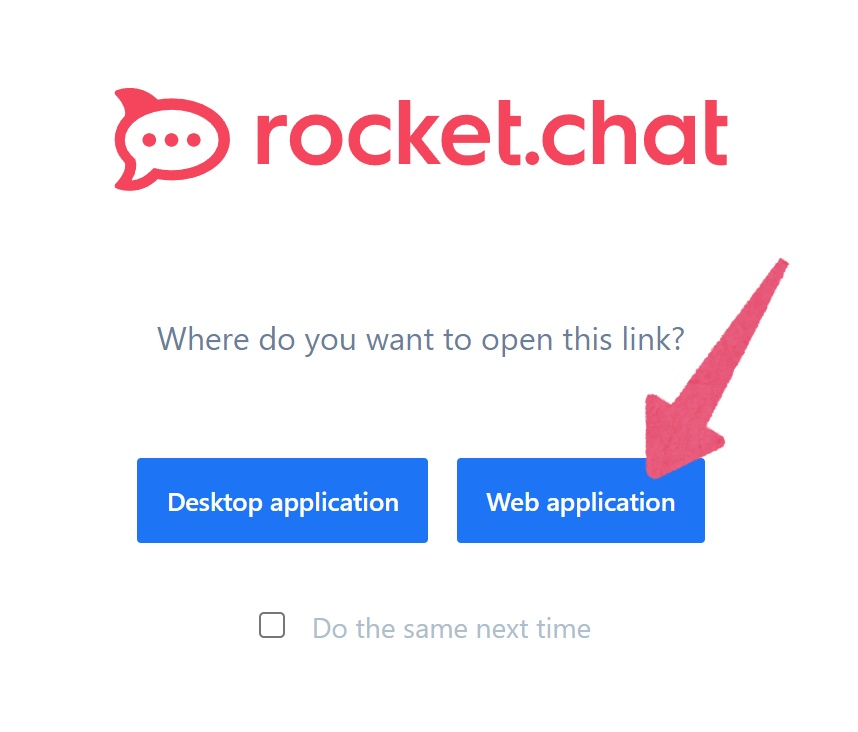Screen dimensions: 858x732
Task: Click the three dots inside the logo bubble
Action: pyautogui.click(x=171, y=140)
